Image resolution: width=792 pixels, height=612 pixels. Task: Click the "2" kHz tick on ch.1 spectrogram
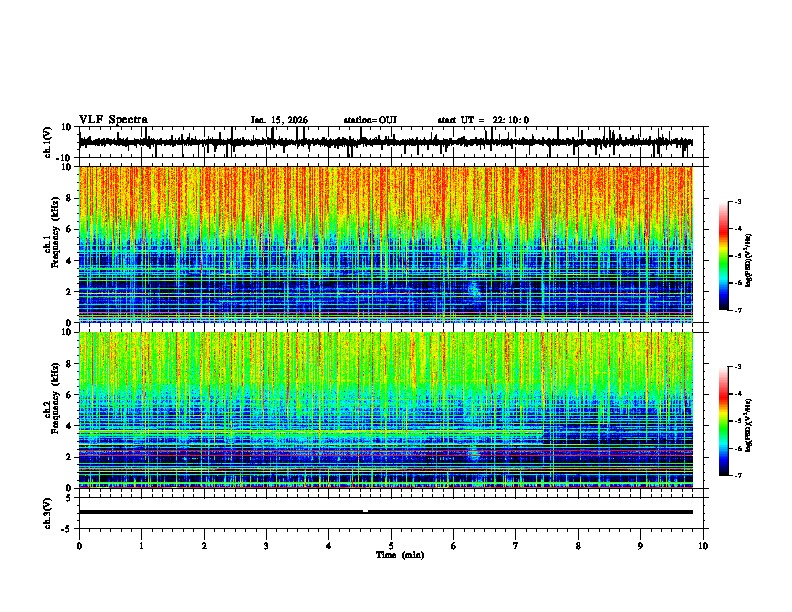tap(71, 291)
